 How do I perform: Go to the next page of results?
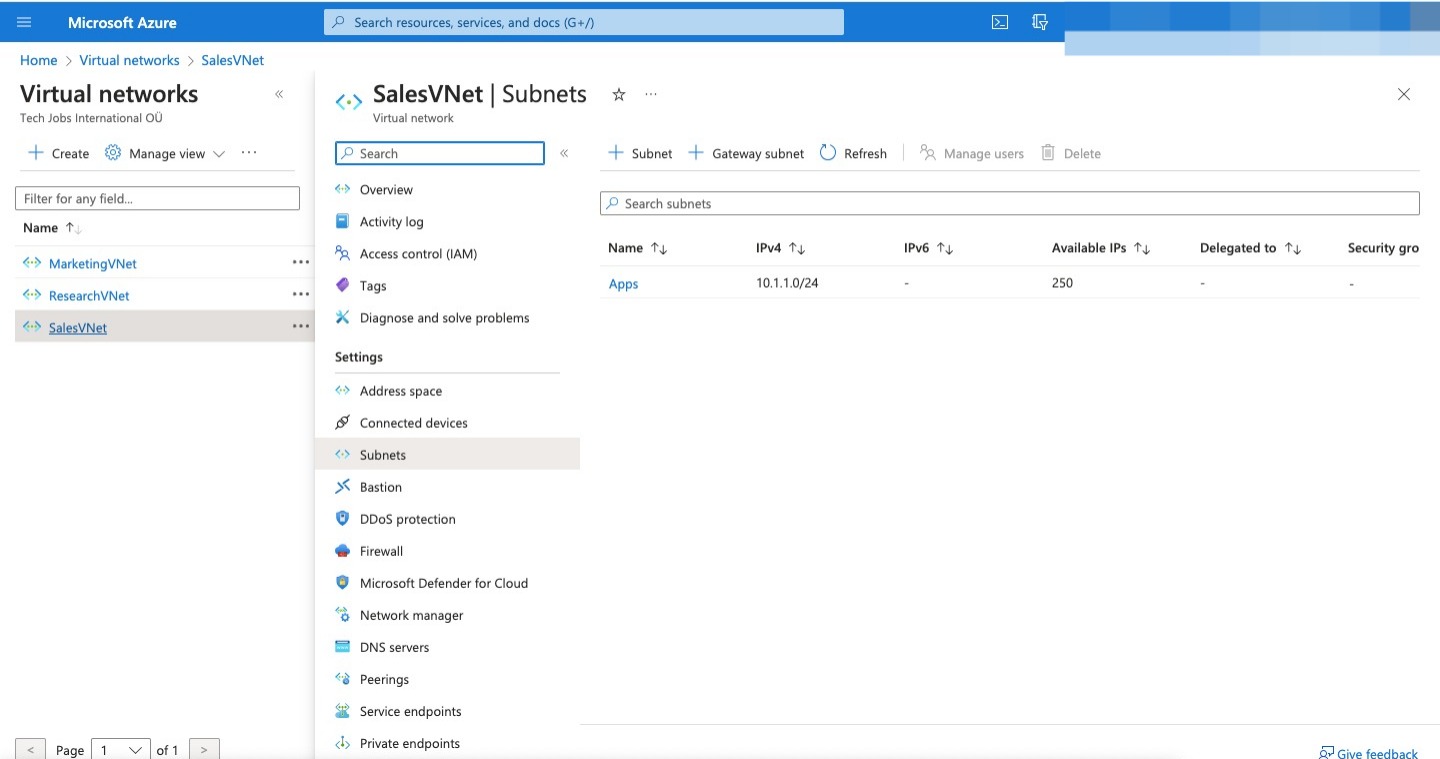click(x=204, y=749)
